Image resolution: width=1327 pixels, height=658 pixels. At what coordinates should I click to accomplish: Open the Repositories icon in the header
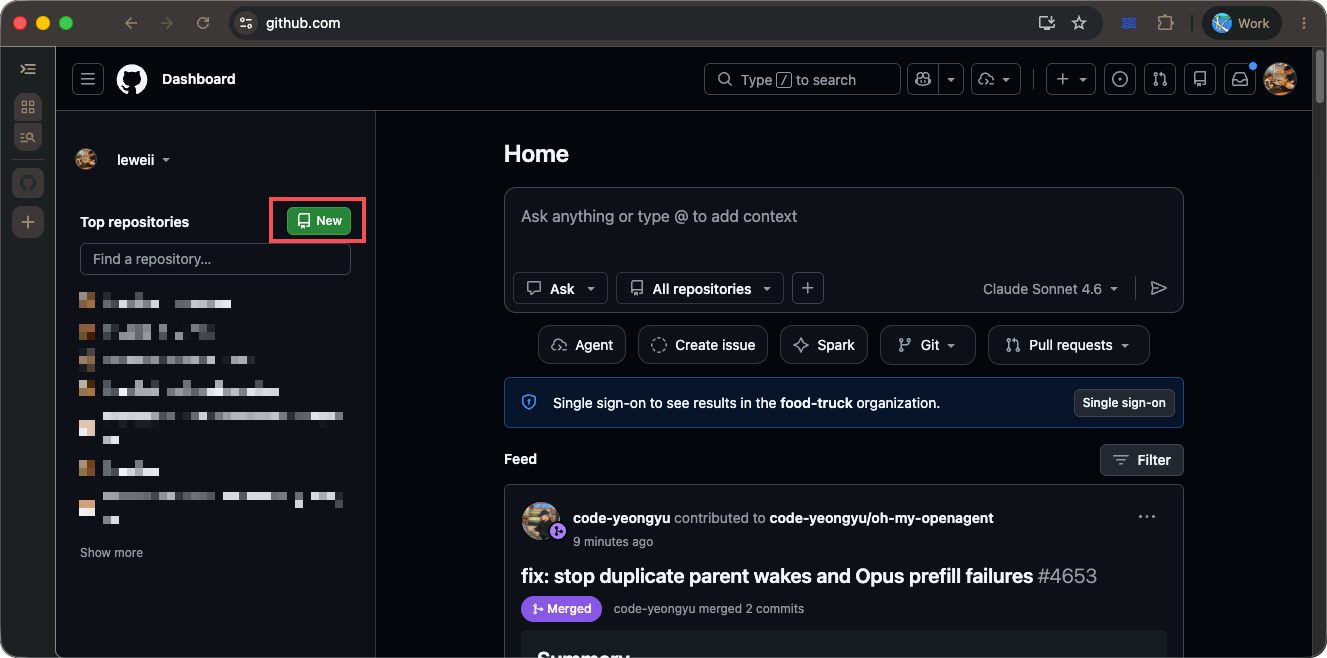(x=1200, y=79)
